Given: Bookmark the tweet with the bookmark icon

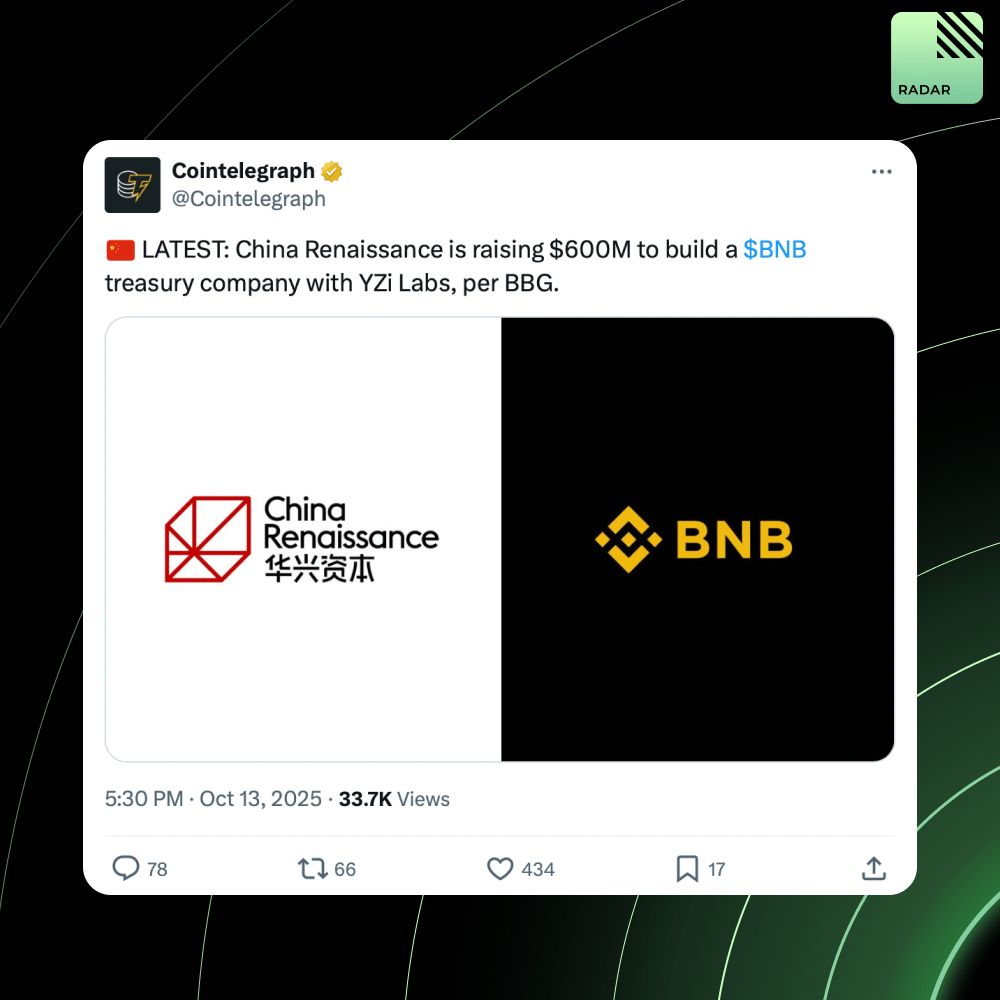Looking at the screenshot, I should (x=687, y=869).
